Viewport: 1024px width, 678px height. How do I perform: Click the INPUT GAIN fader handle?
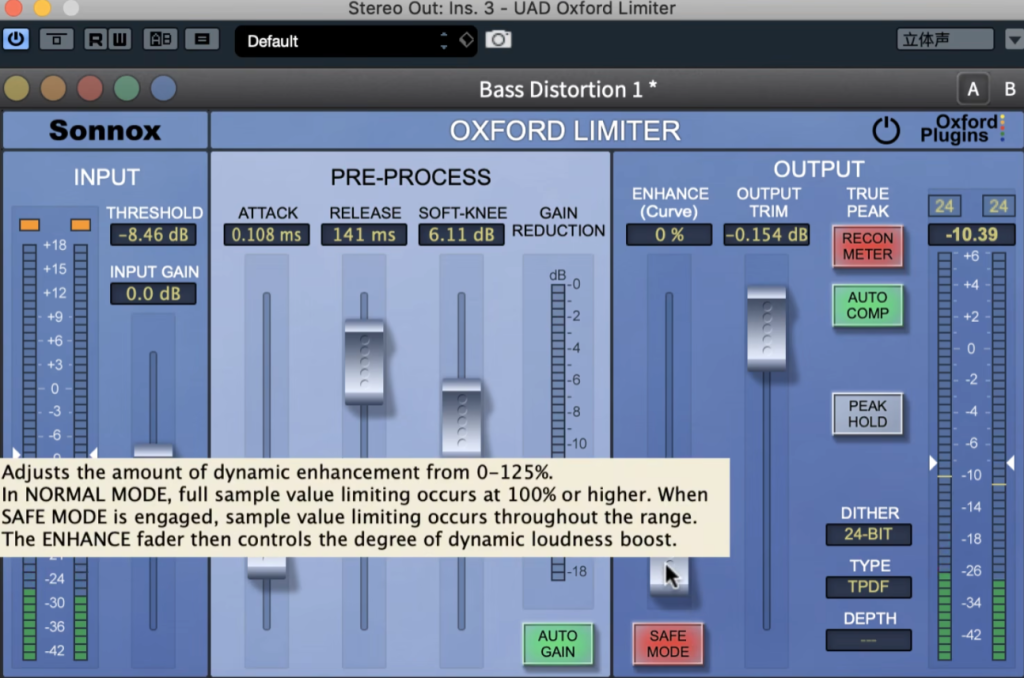(153, 451)
